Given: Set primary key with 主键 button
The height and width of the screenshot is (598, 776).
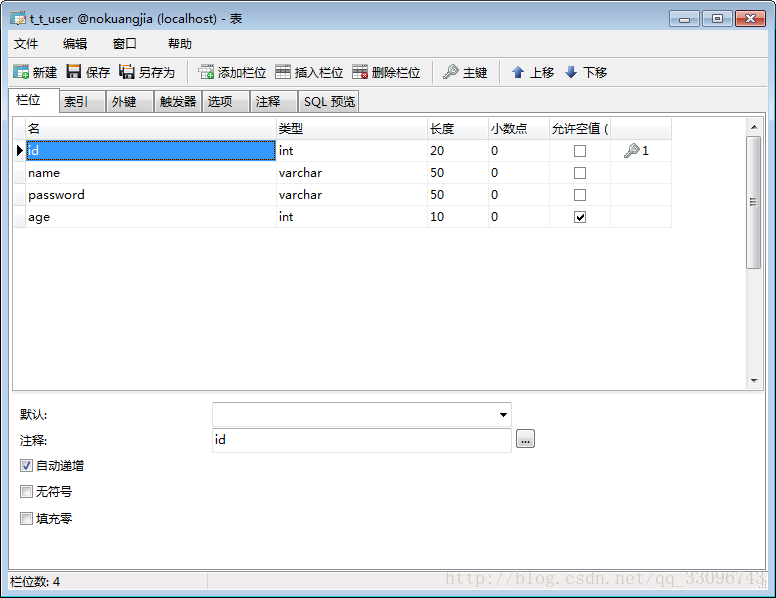Looking at the screenshot, I should [x=465, y=72].
